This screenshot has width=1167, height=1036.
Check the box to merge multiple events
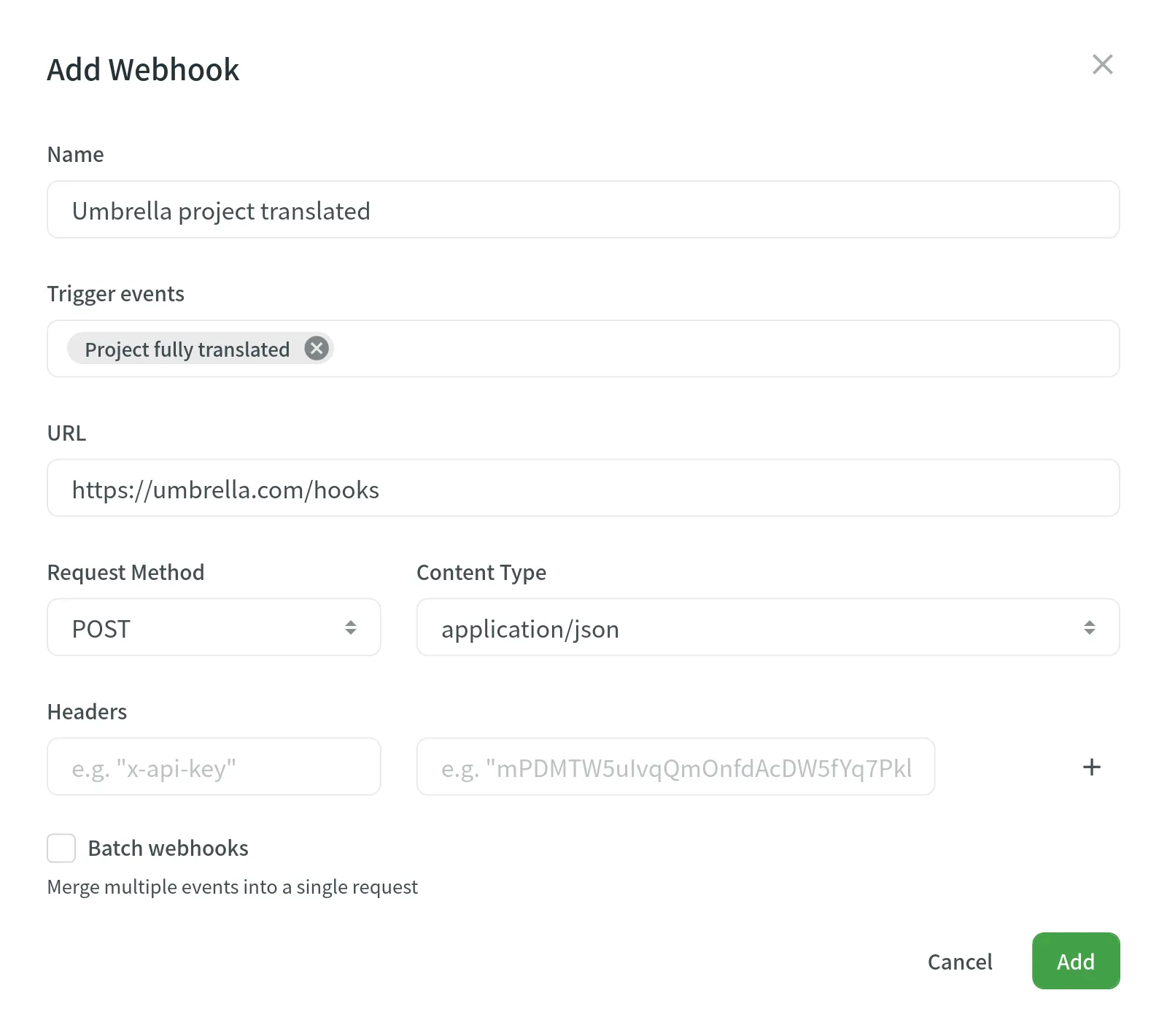click(x=61, y=848)
